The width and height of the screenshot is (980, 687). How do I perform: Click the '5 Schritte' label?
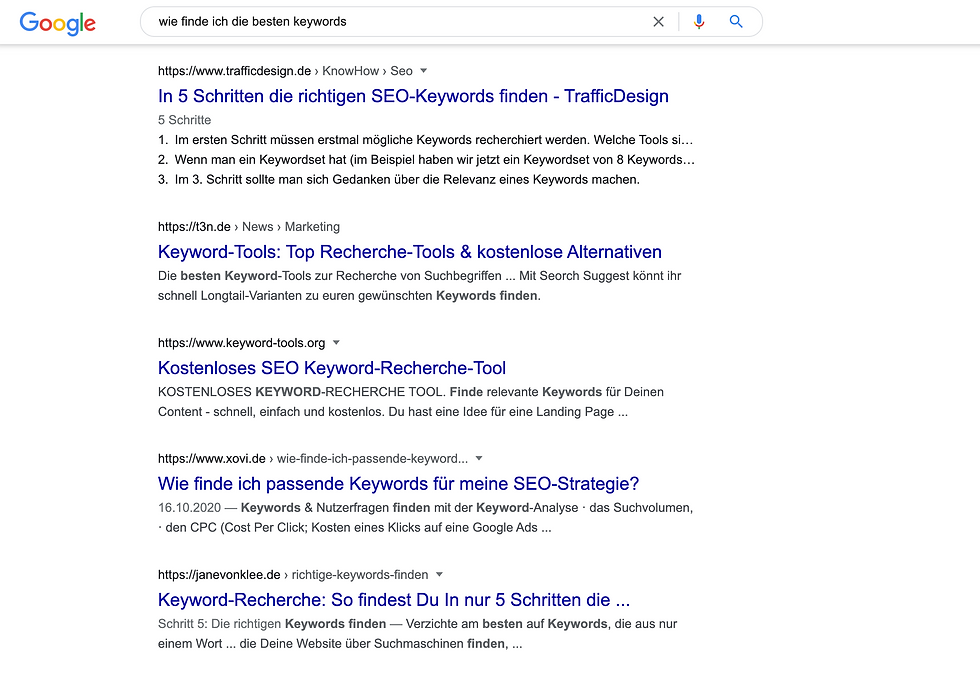click(x=184, y=119)
